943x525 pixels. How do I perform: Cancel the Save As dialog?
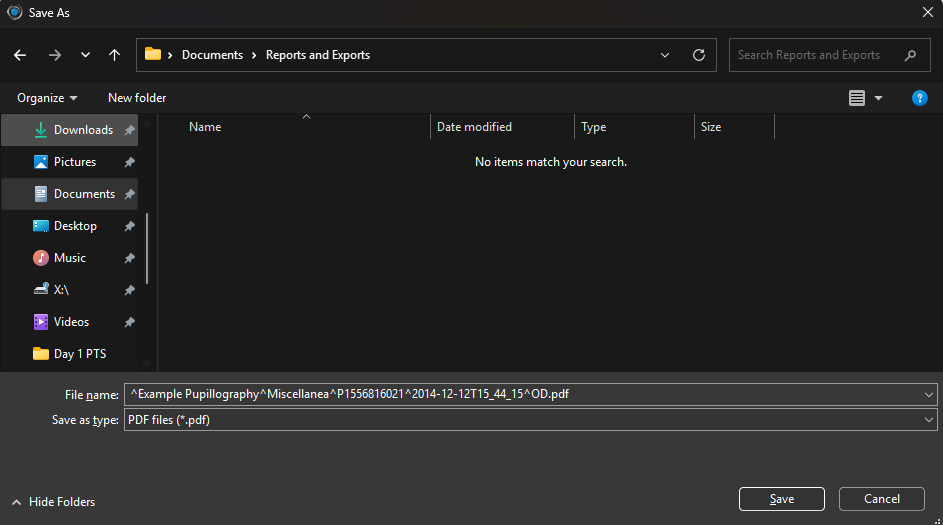pos(881,499)
